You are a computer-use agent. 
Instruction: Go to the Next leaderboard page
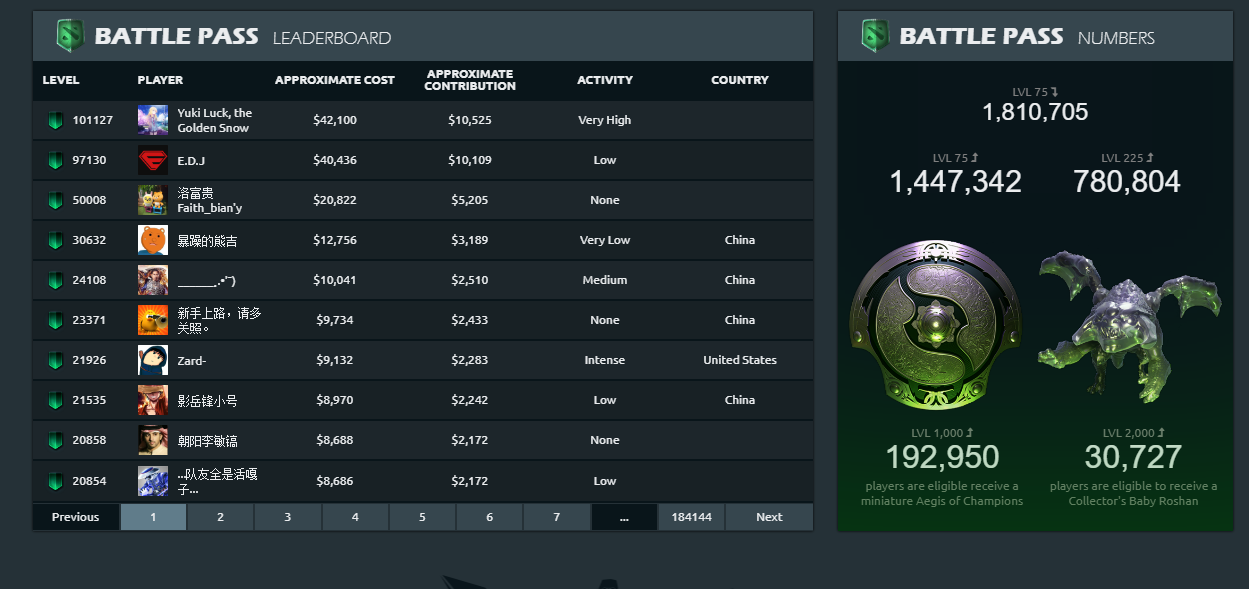pyautogui.click(x=769, y=517)
